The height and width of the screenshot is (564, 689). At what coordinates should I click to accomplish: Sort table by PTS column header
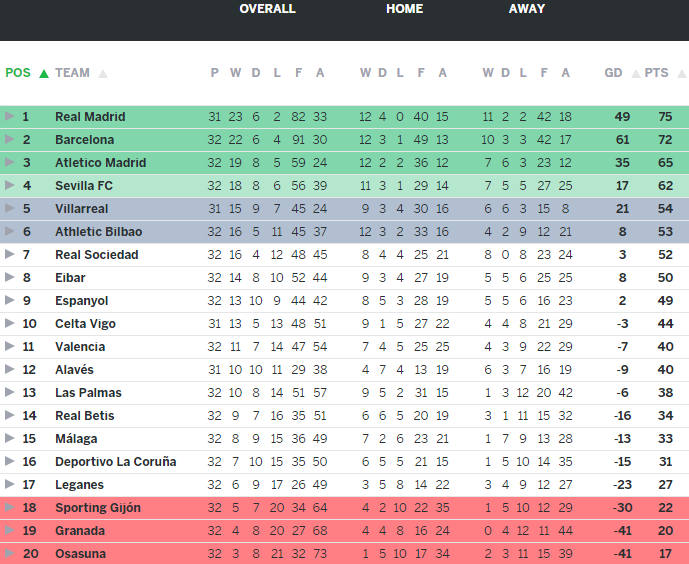656,73
